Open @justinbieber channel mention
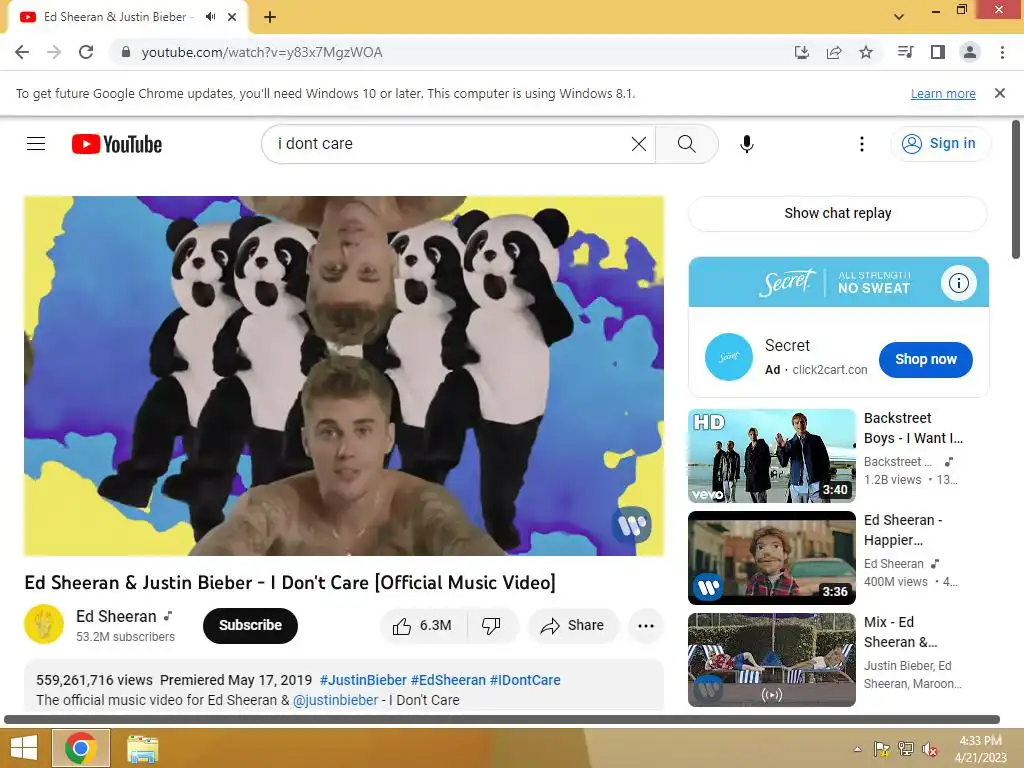 click(x=336, y=700)
